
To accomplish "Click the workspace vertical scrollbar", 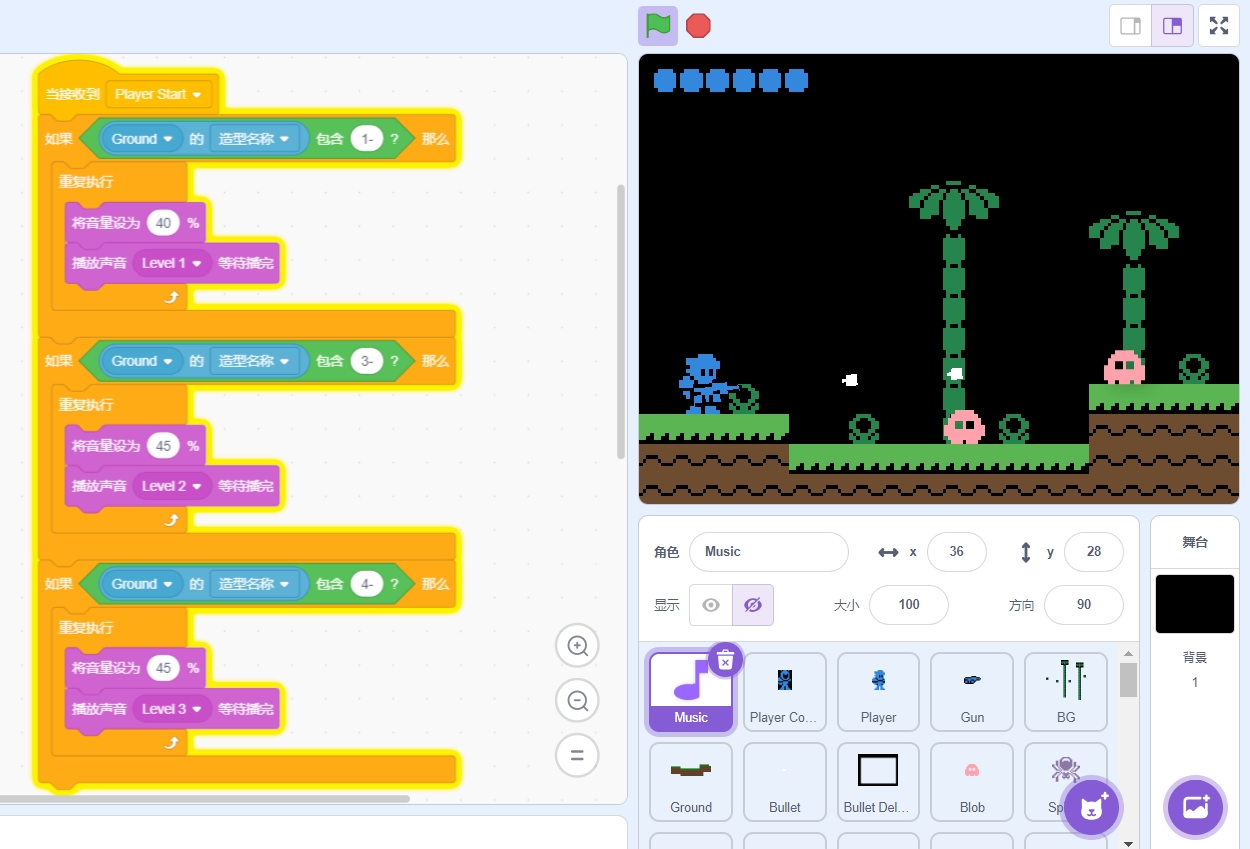I will tap(620, 321).
